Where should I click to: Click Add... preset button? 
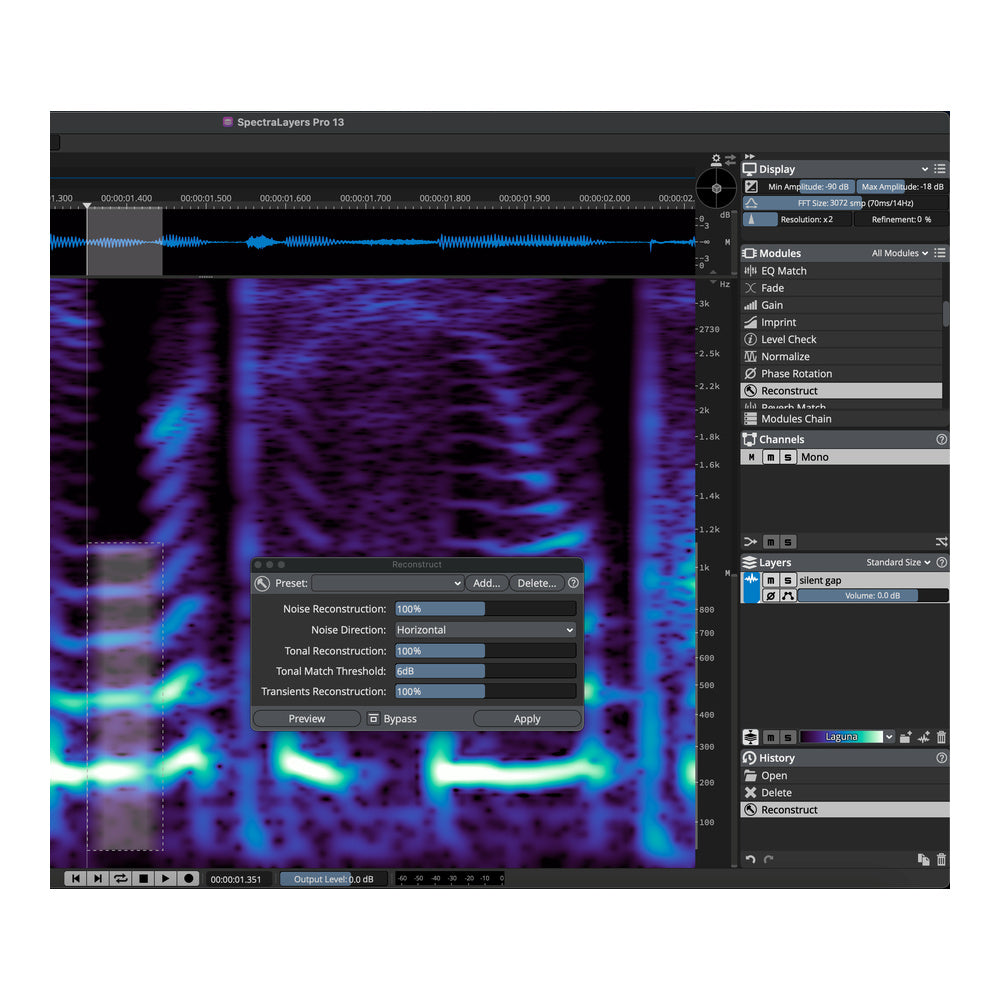tap(487, 583)
